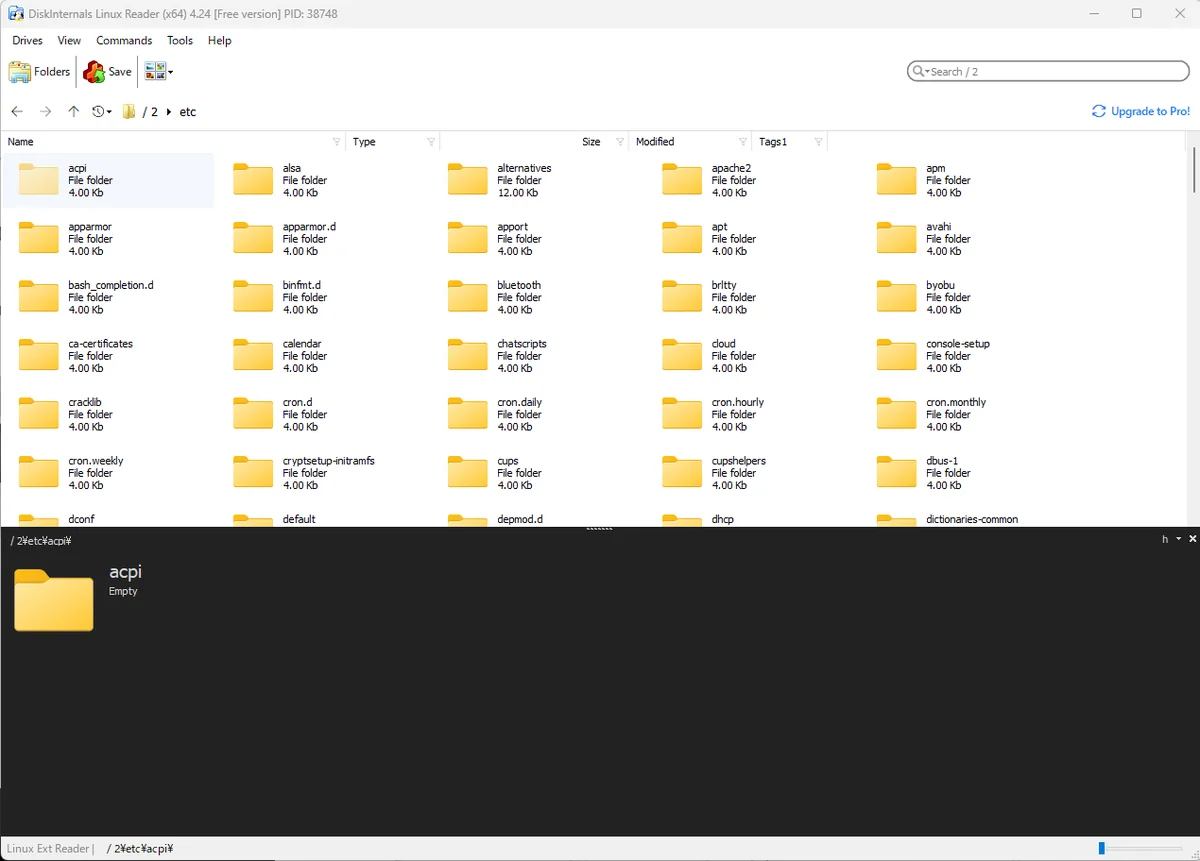The height and width of the screenshot is (861, 1200).
Task: Open the Type column filter
Action: point(431,142)
